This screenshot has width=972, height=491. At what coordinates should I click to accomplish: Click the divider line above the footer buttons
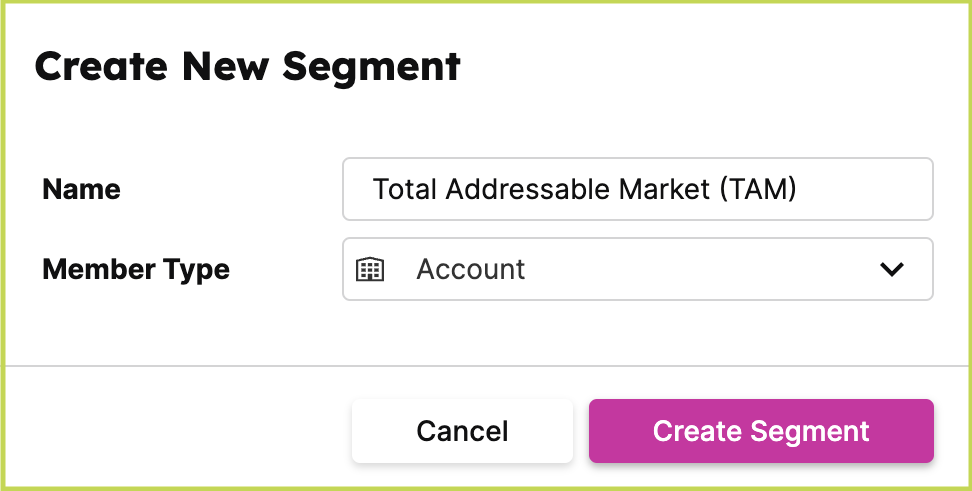486,366
